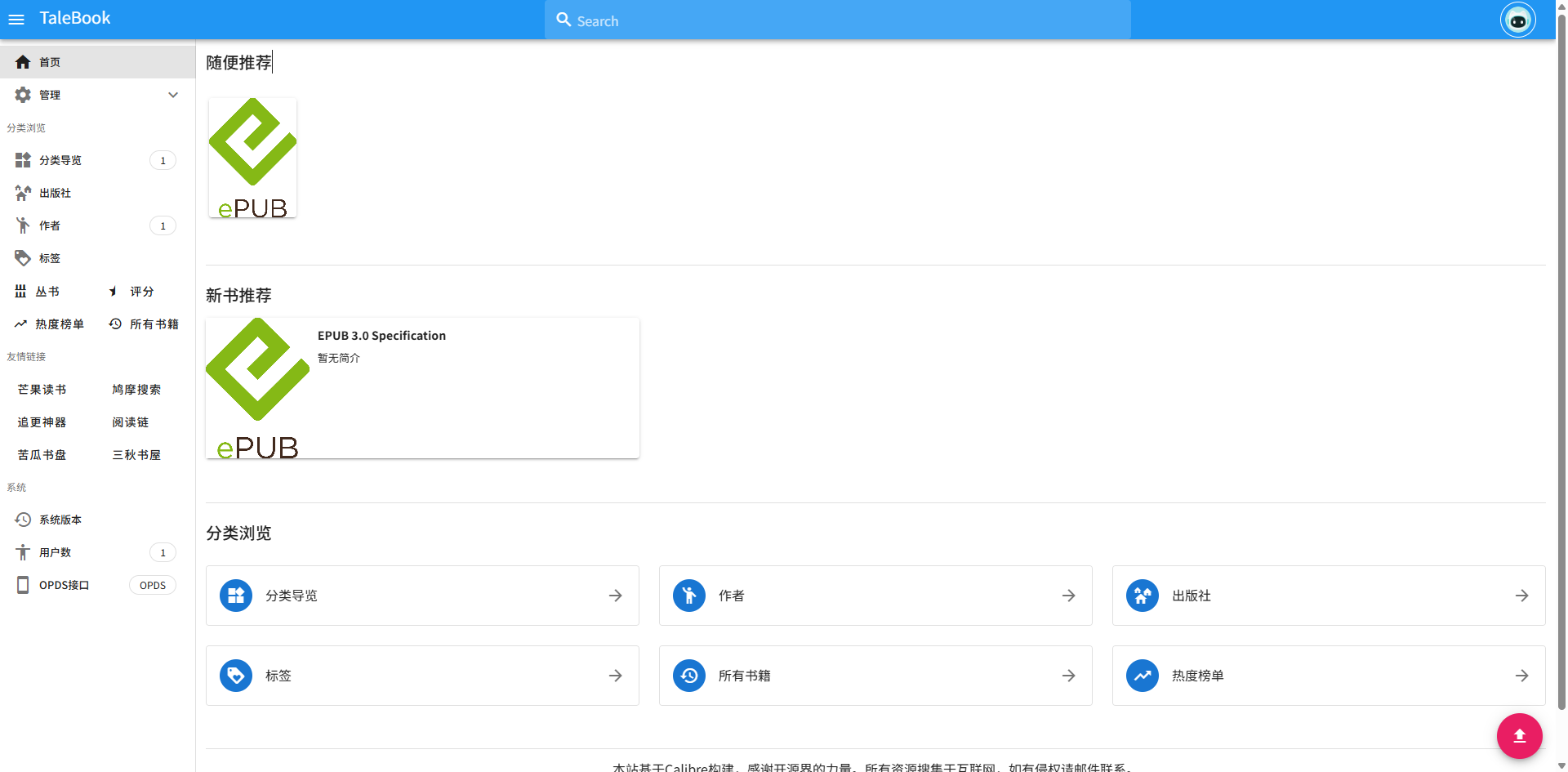Click the Search input field
Image resolution: width=1568 pixels, height=772 pixels.
click(838, 20)
